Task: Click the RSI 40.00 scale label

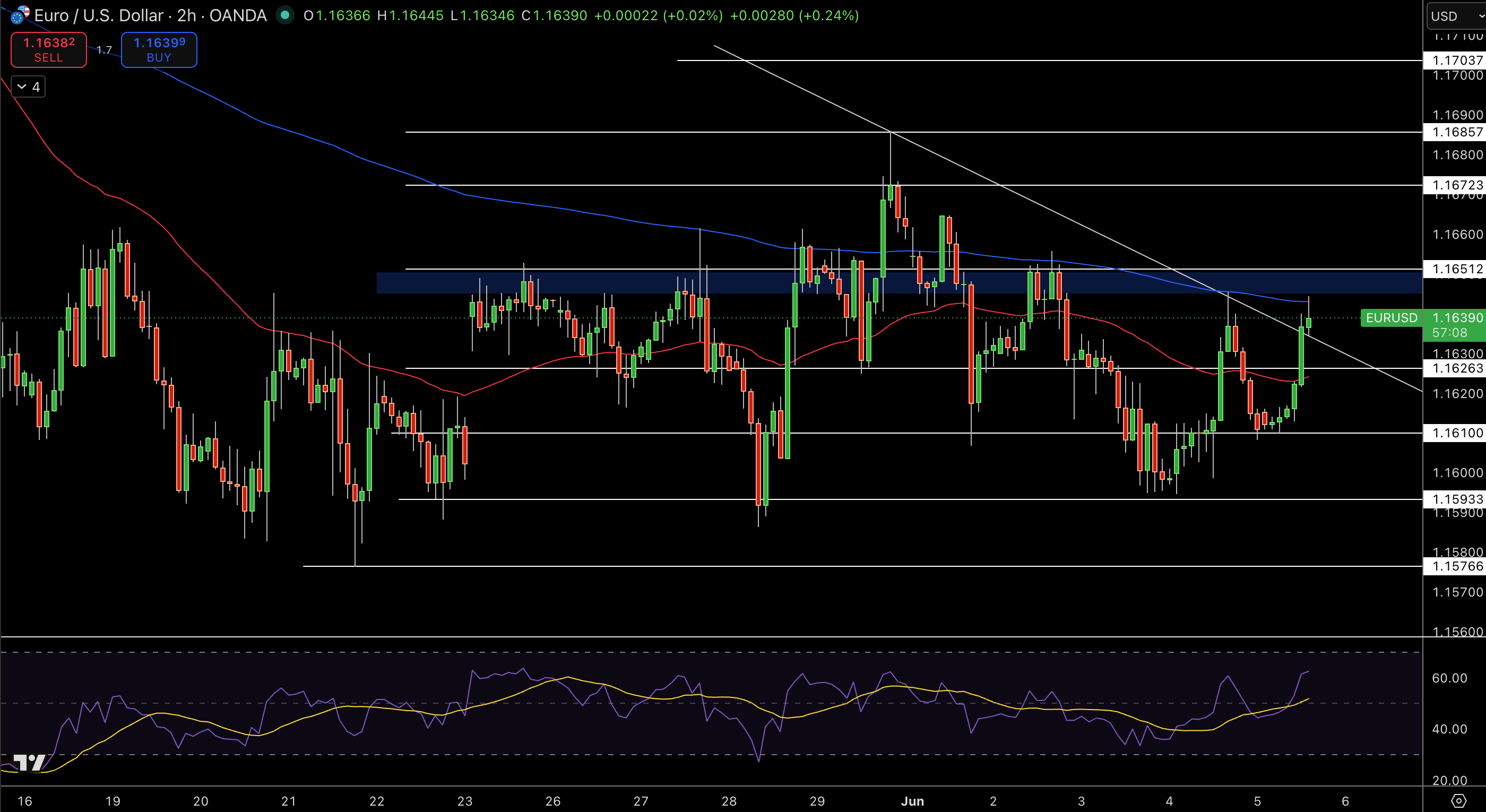Action: 1449,730
